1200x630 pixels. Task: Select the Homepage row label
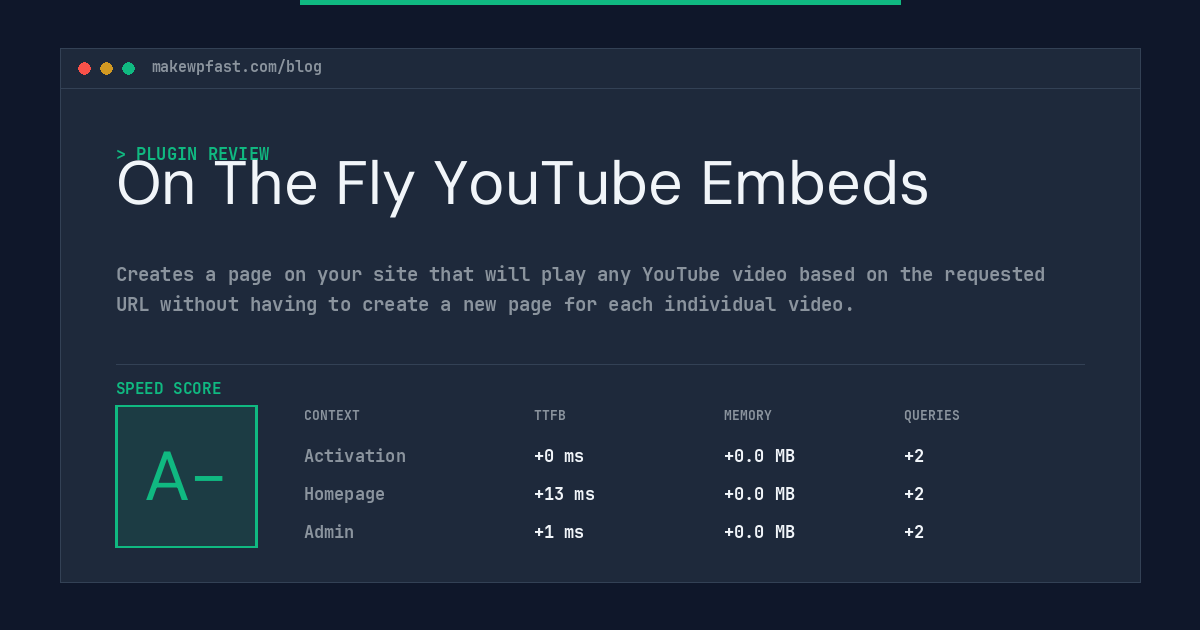(x=344, y=494)
